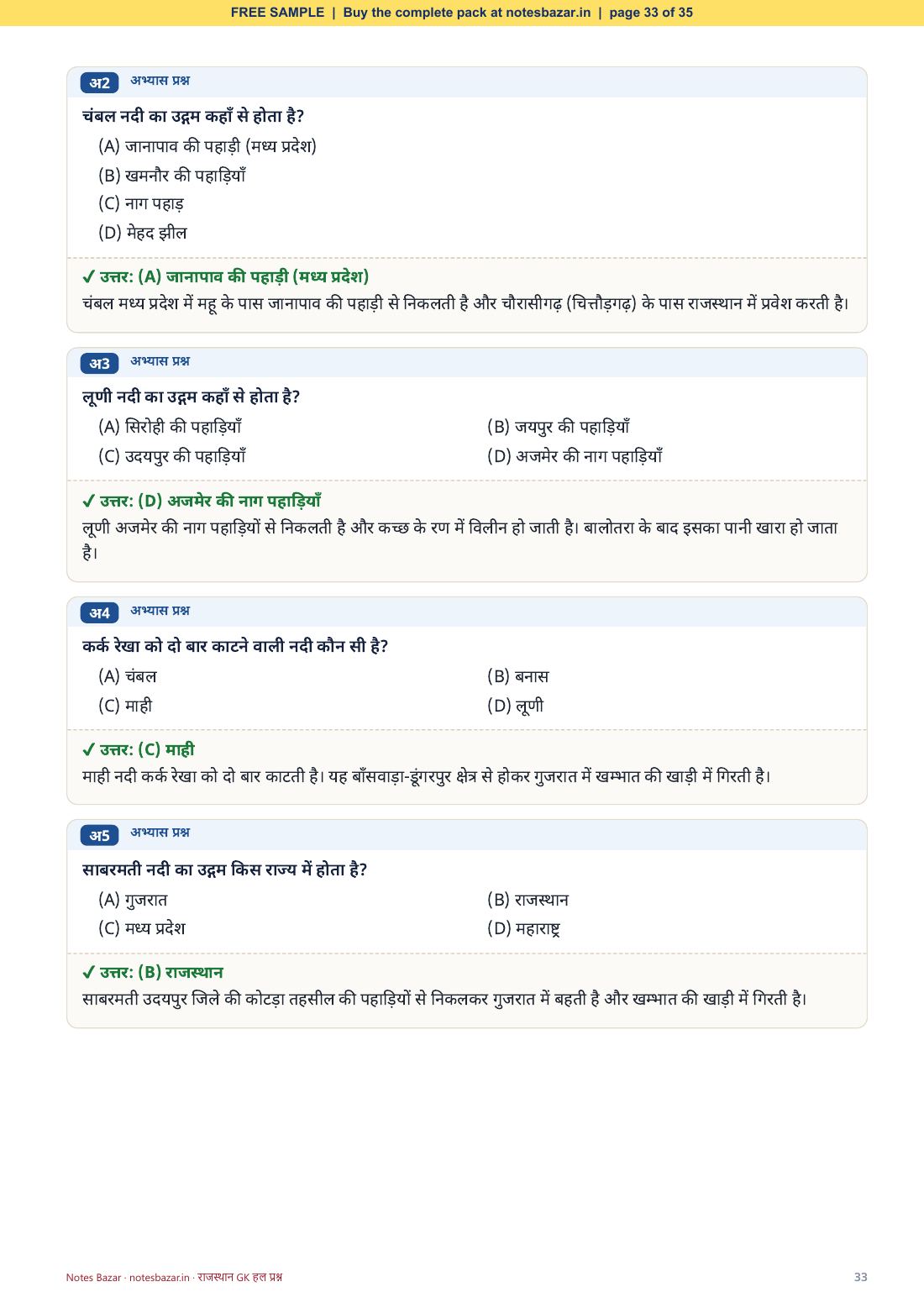
Task: Select option (D) अजमेर की नाग पहाड़ियाँ
Action: (x=575, y=456)
